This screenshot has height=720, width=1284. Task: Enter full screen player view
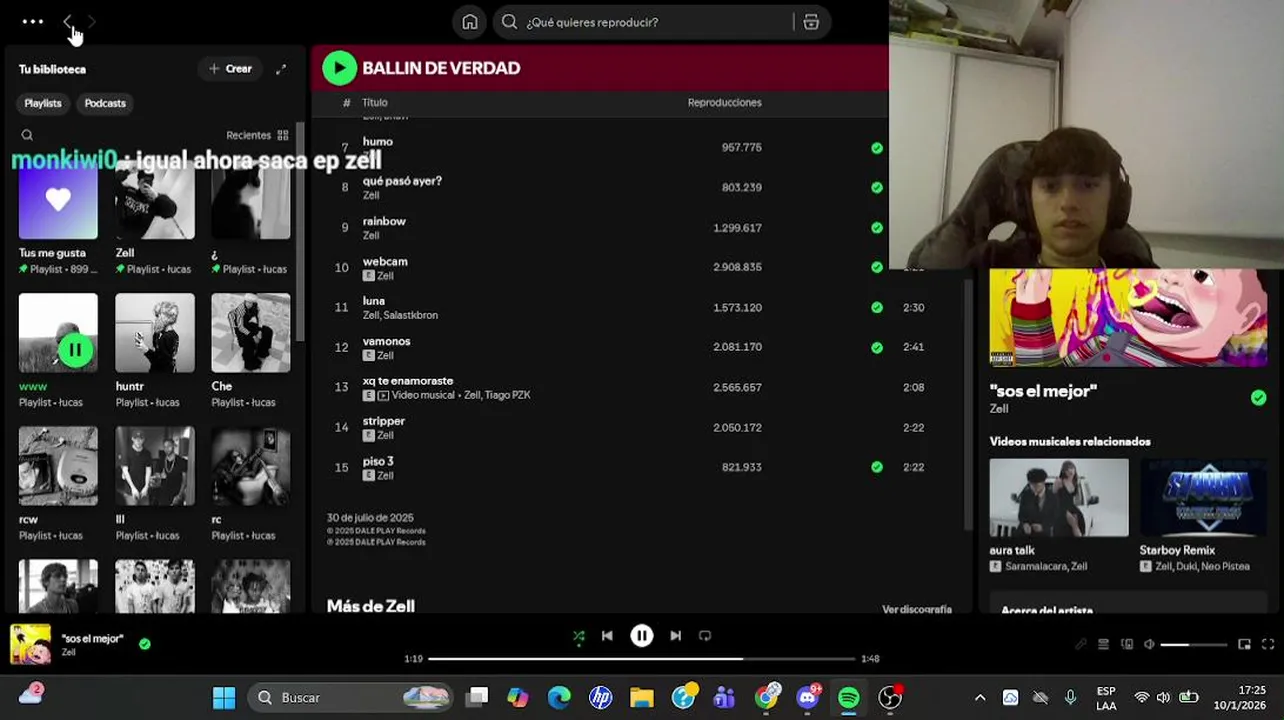coord(1268,645)
